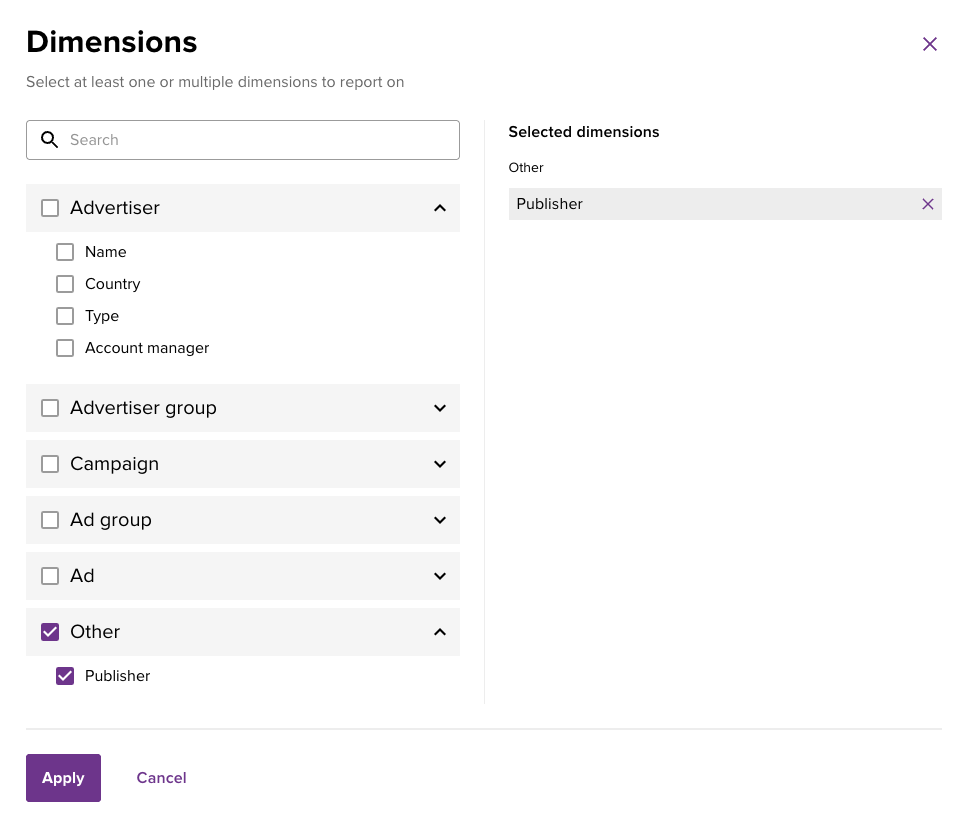Select the Account manager checkbox
966x813 pixels.
click(65, 348)
